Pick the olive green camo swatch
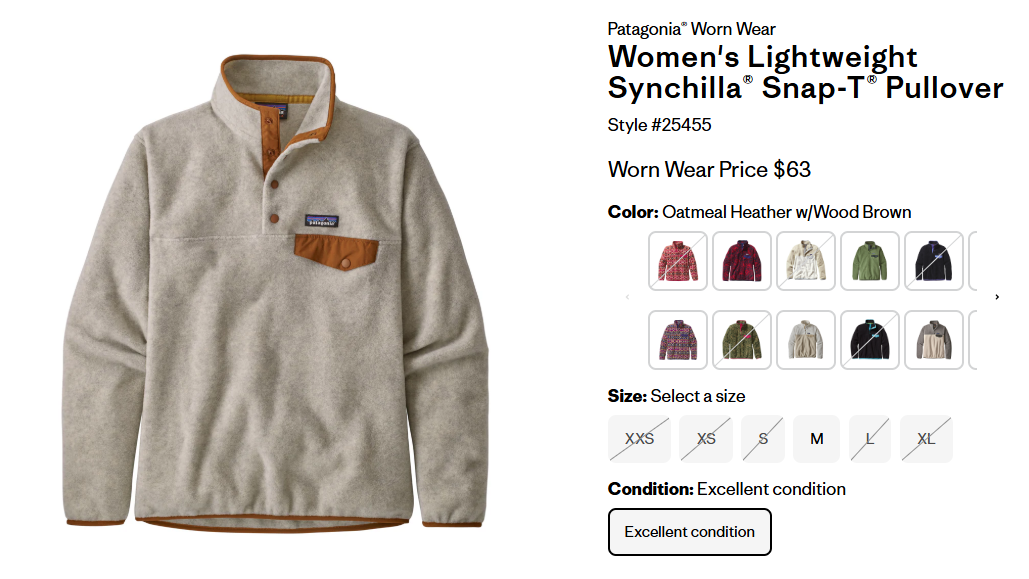Image resolution: width=1029 pixels, height=579 pixels. coord(742,340)
